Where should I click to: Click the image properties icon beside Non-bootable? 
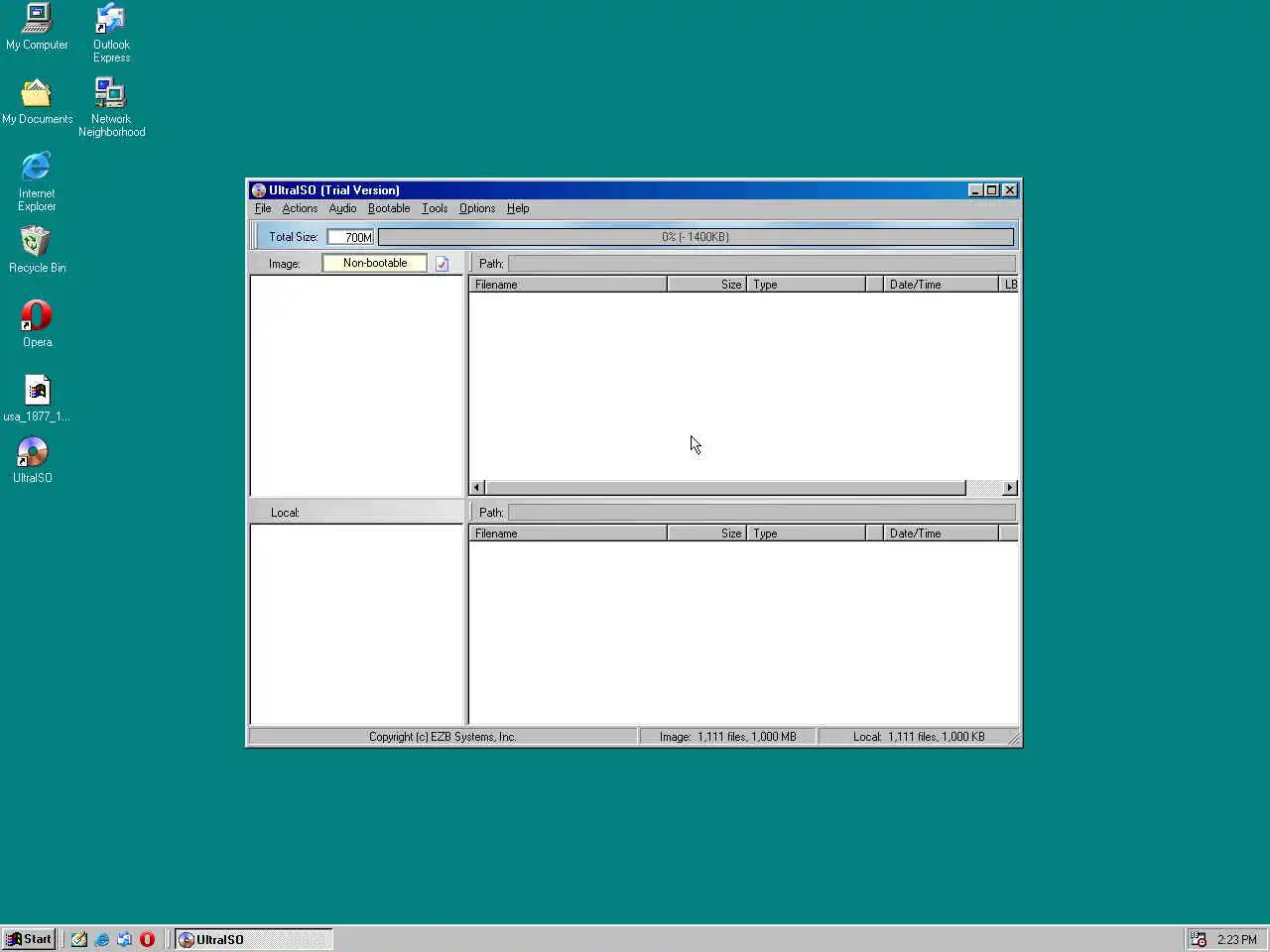click(443, 264)
